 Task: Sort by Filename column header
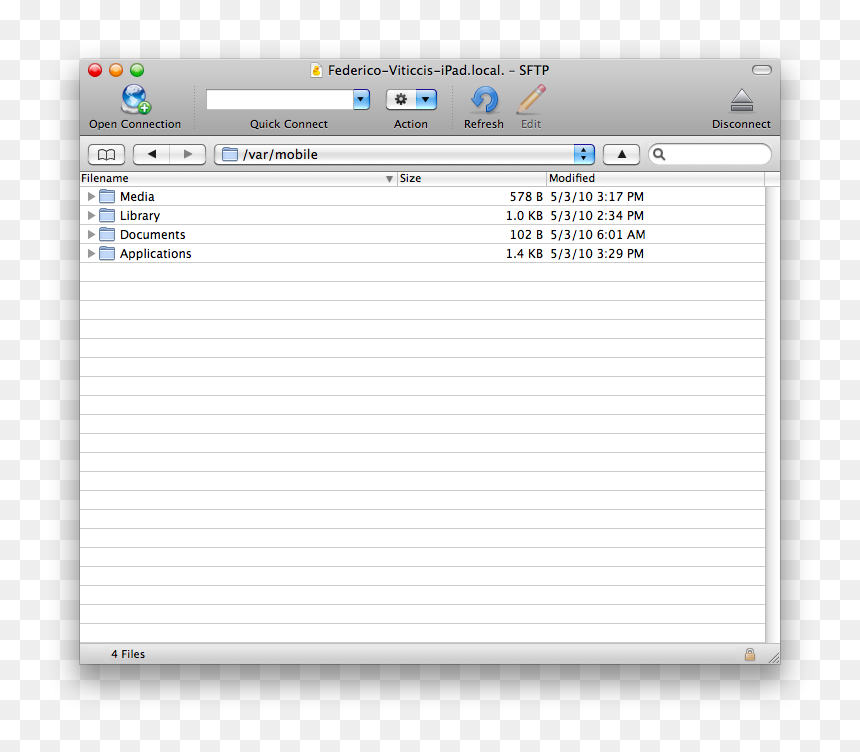(x=237, y=178)
